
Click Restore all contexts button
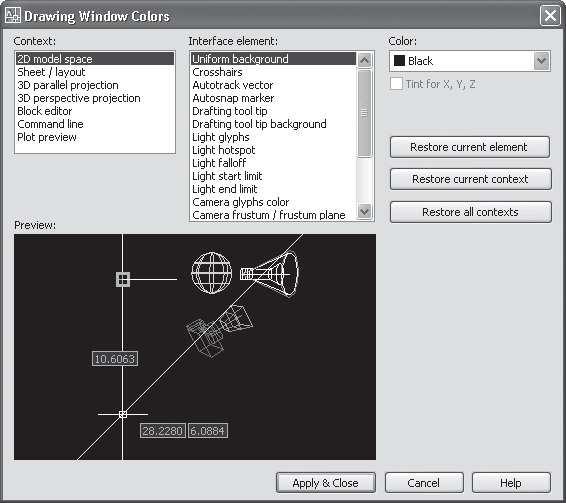tap(471, 212)
